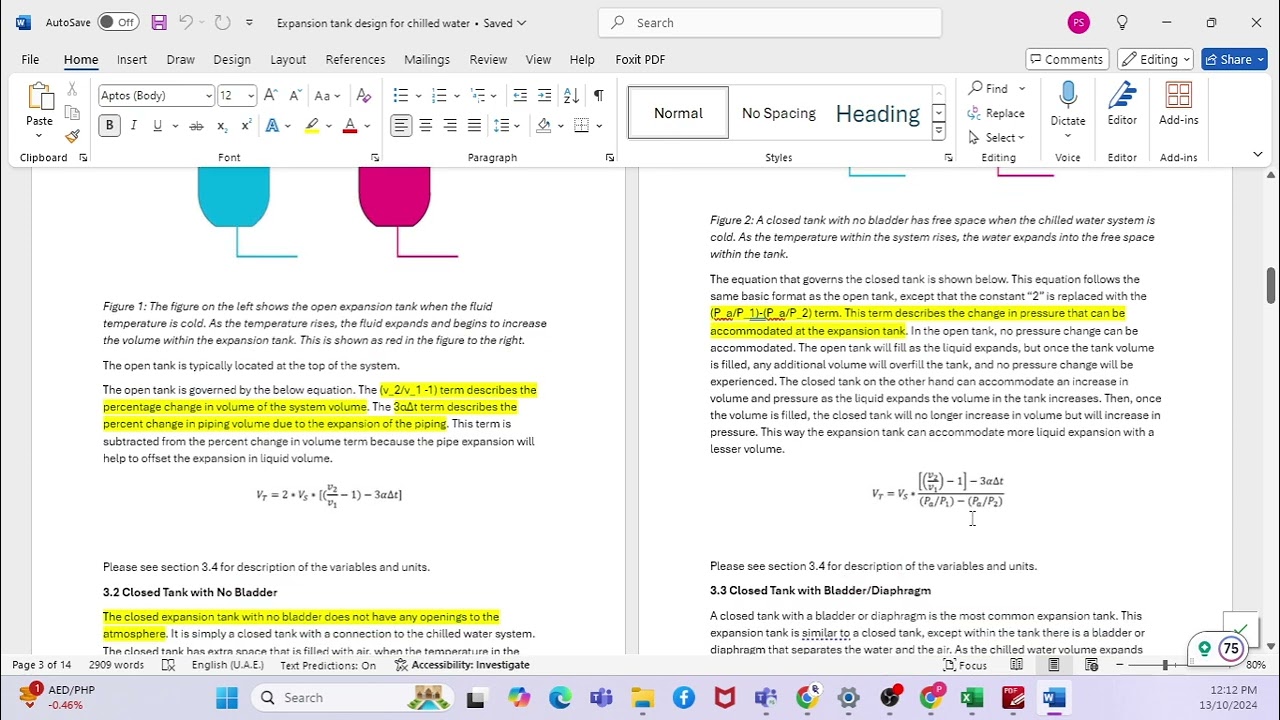
Task: Toggle Focus mode in status bar
Action: point(966,665)
